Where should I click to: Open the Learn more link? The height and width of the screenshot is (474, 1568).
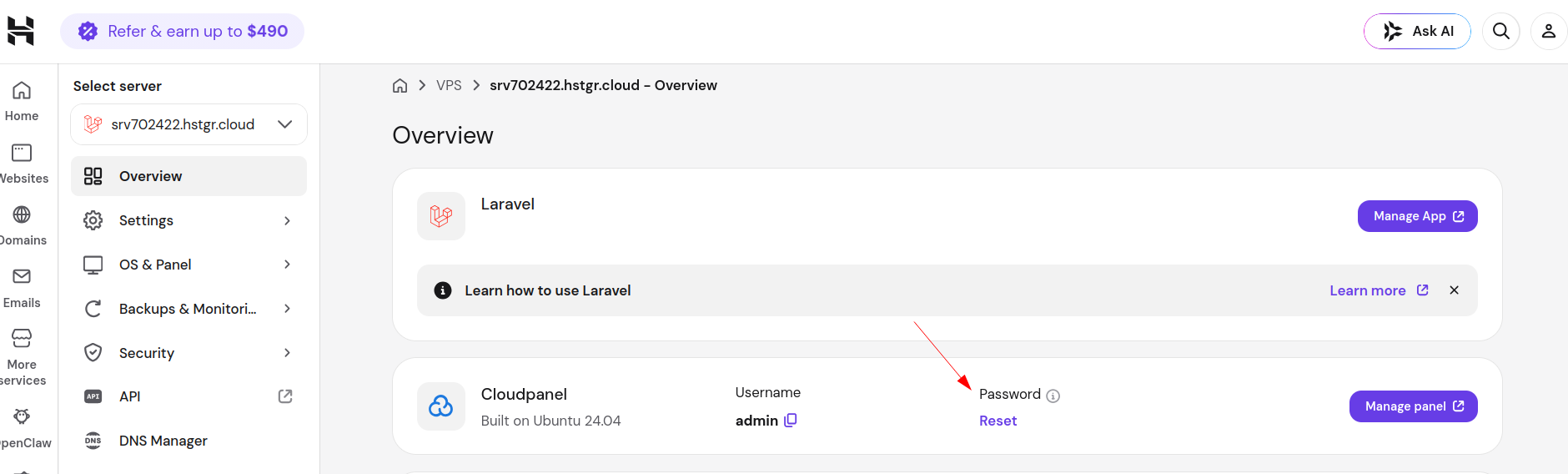tap(1379, 290)
